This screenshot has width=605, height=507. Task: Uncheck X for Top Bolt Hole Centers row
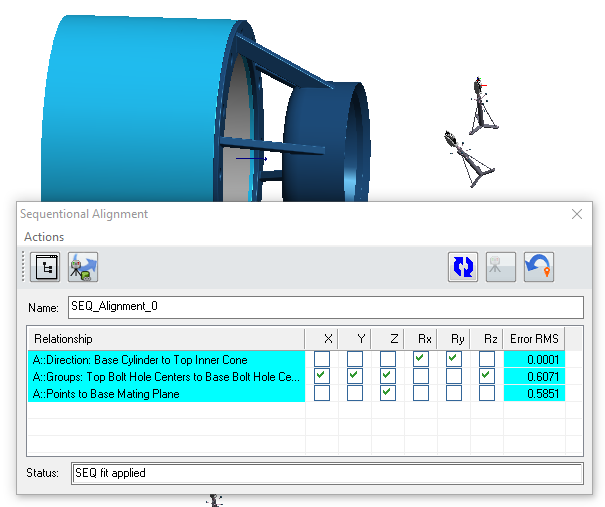(x=322, y=376)
